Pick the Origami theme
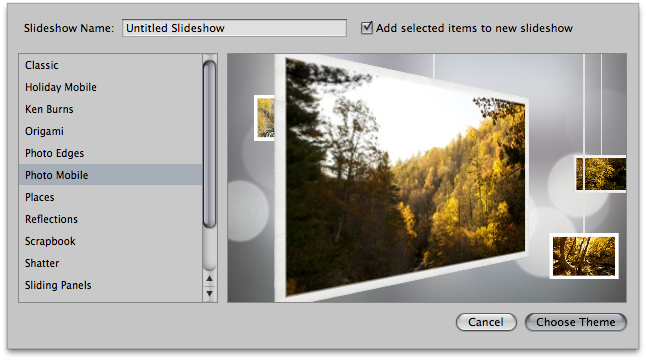The height and width of the screenshot is (360, 646). 110,131
